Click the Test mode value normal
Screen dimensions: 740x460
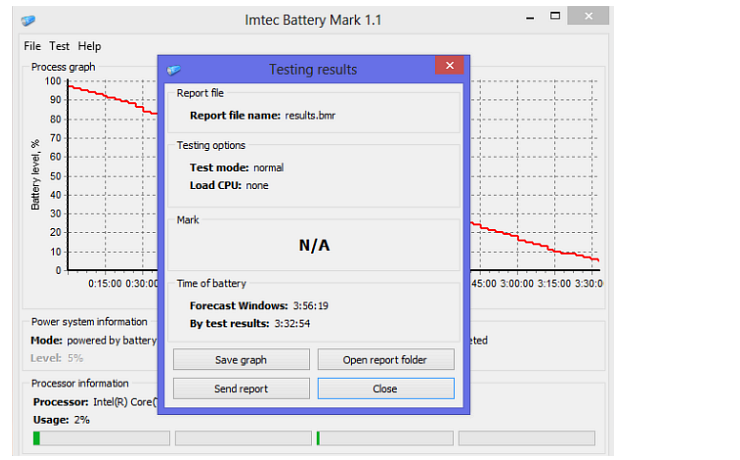(269, 168)
